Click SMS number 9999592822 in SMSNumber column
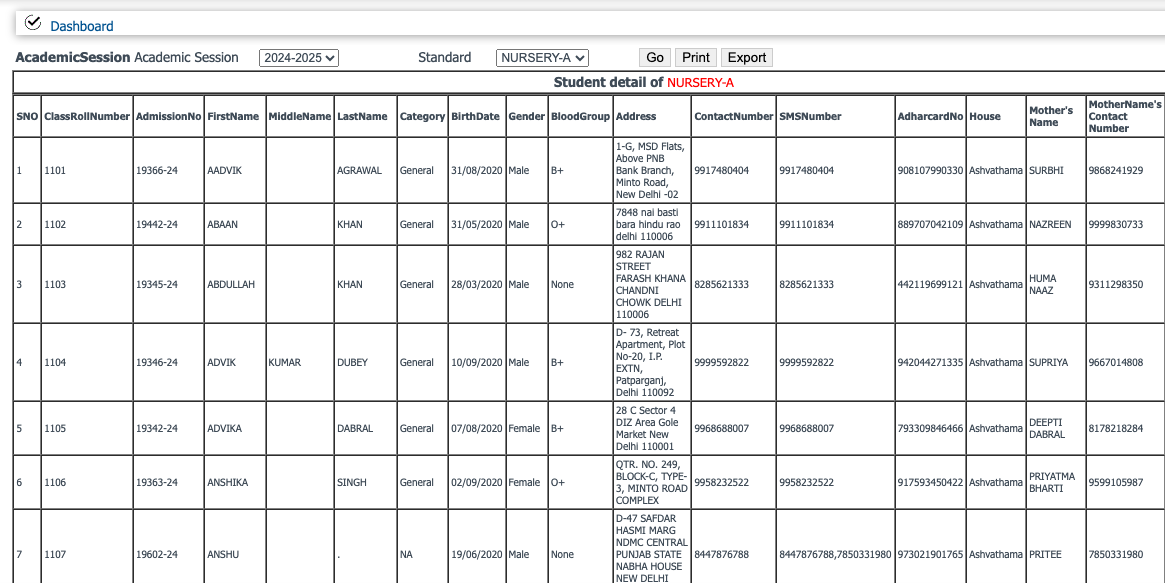 (806, 362)
